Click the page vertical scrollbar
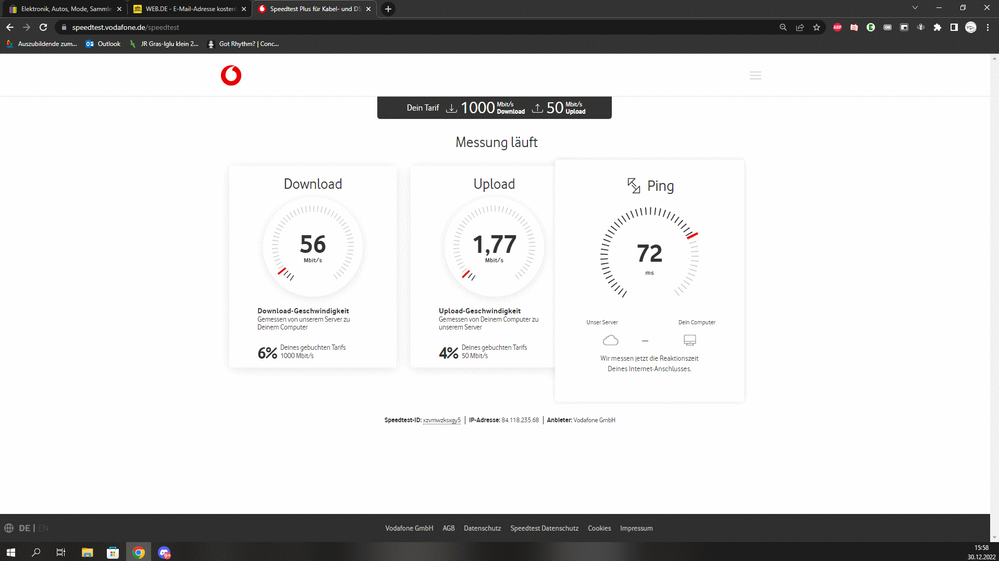The image size is (999, 561). 994,297
